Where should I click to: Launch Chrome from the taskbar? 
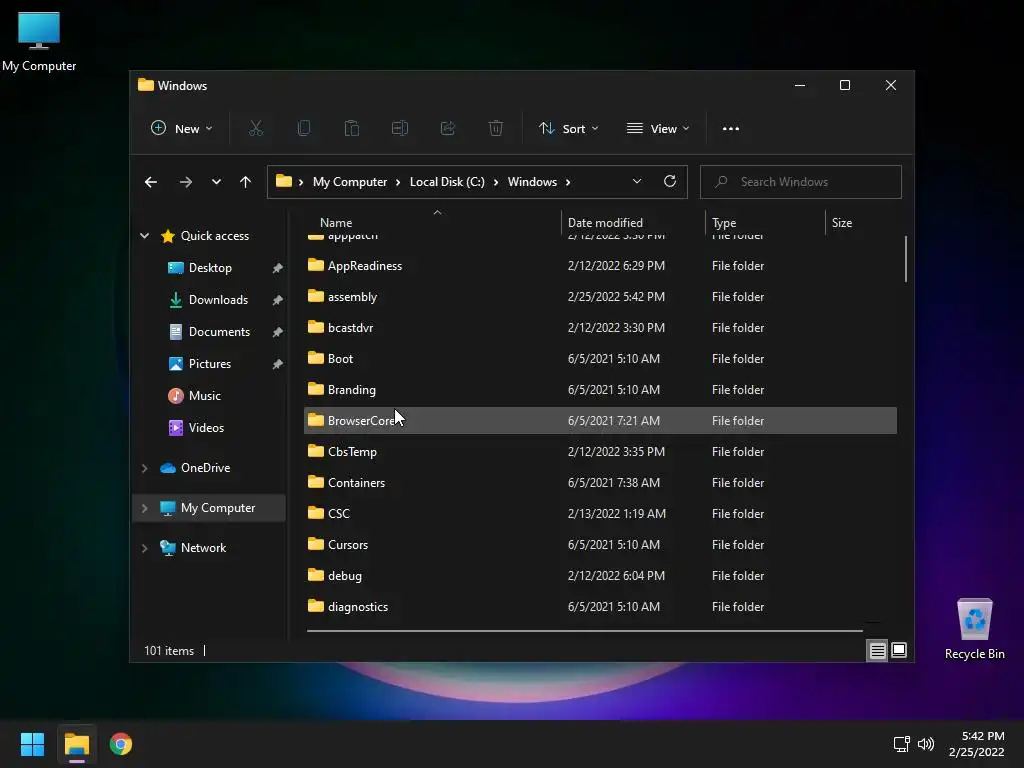coord(121,744)
